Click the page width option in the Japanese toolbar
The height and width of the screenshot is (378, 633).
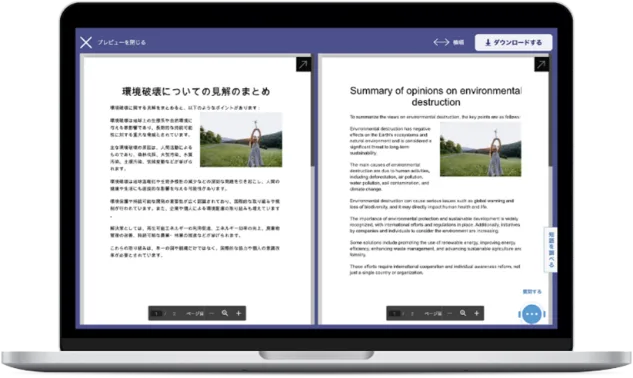point(195,314)
